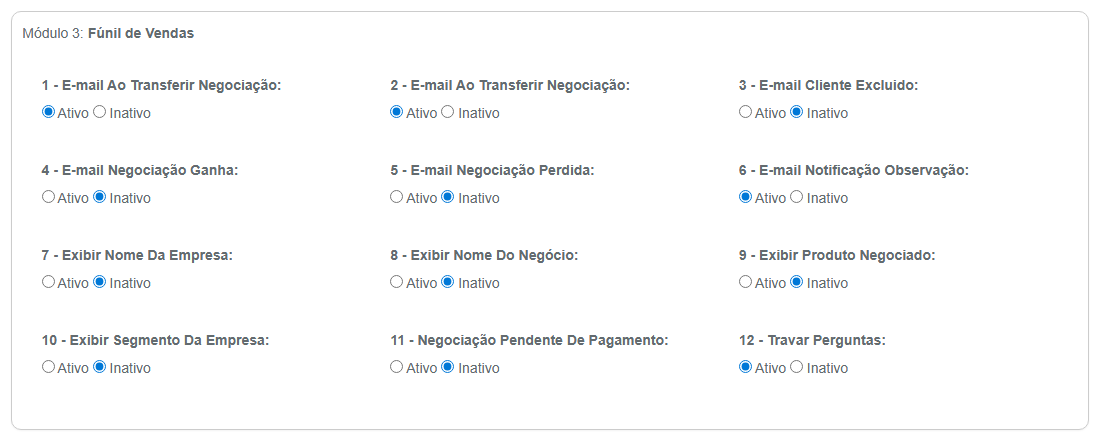
Task: Set option 1 E-mail Ao Transferir Negociação to Inativo
Action: click(99, 112)
